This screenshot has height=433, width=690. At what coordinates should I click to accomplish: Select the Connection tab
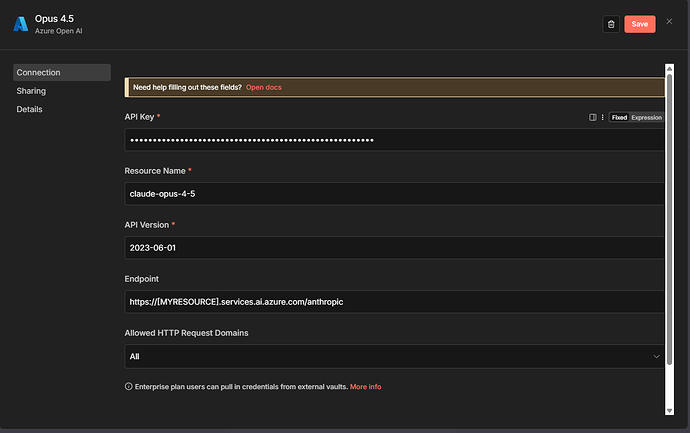coord(61,72)
